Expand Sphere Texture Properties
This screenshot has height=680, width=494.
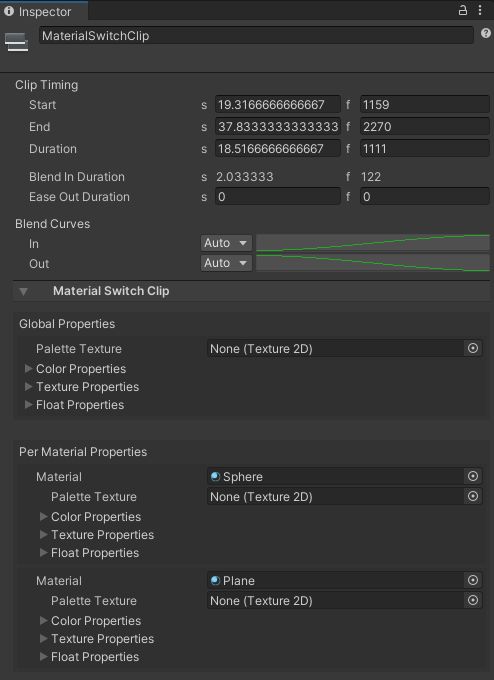43,535
